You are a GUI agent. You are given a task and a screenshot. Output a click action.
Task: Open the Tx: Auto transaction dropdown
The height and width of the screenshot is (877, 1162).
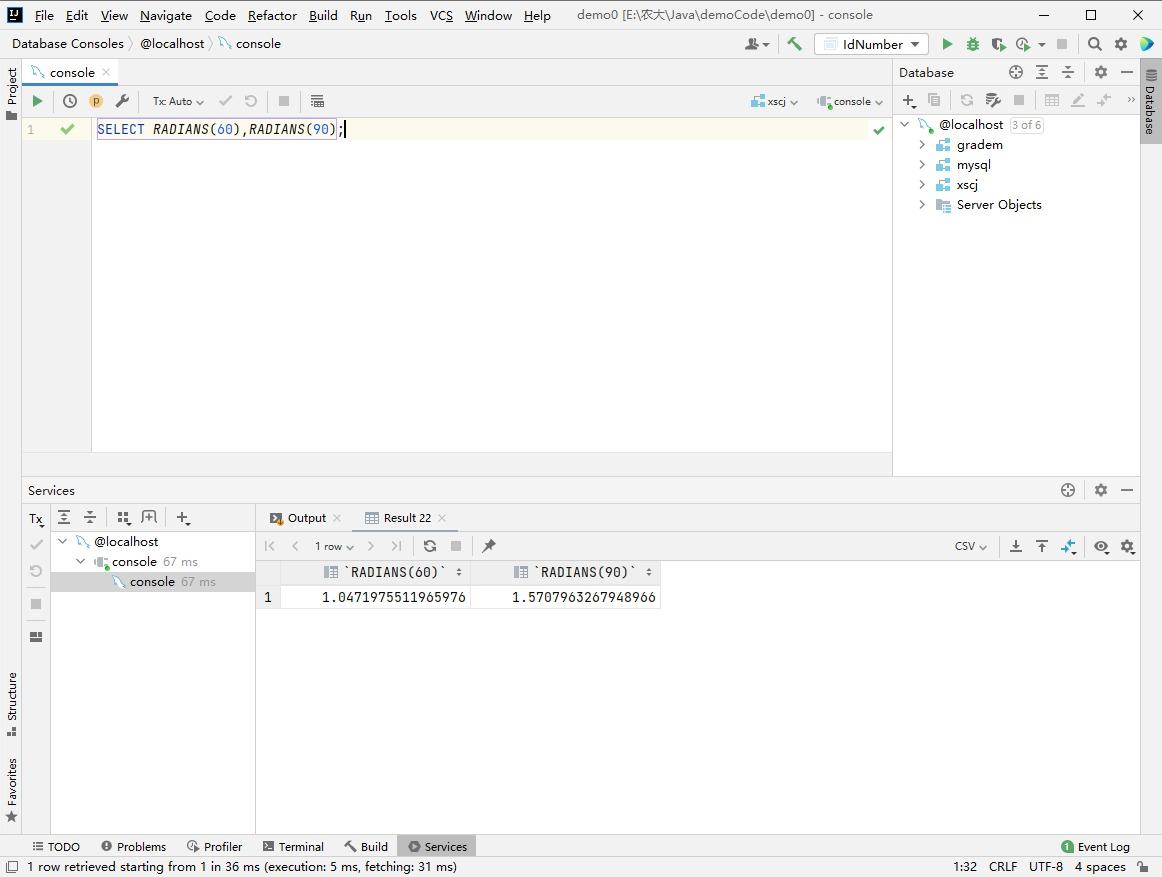178,101
